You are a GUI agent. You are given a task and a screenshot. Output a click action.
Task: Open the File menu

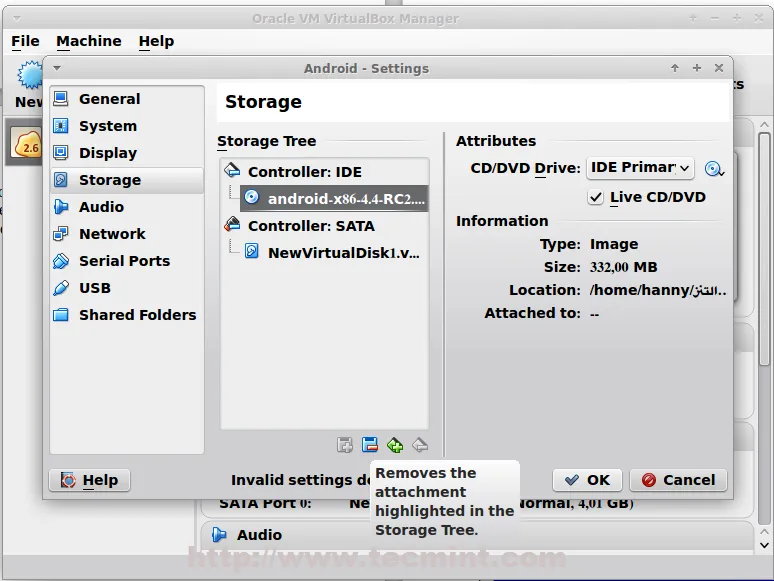click(25, 41)
